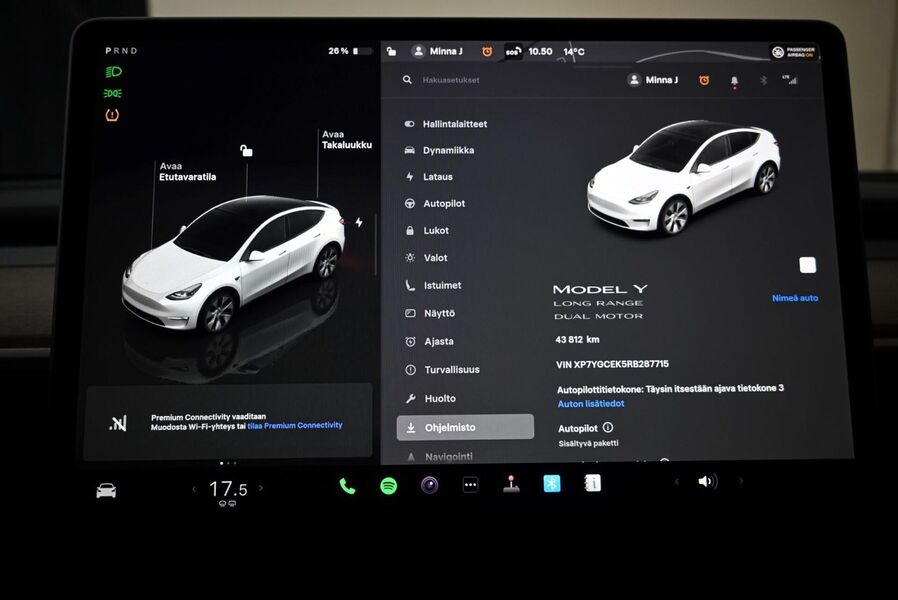
Task: Tap the tire pressure warning icon
Action: click(110, 115)
